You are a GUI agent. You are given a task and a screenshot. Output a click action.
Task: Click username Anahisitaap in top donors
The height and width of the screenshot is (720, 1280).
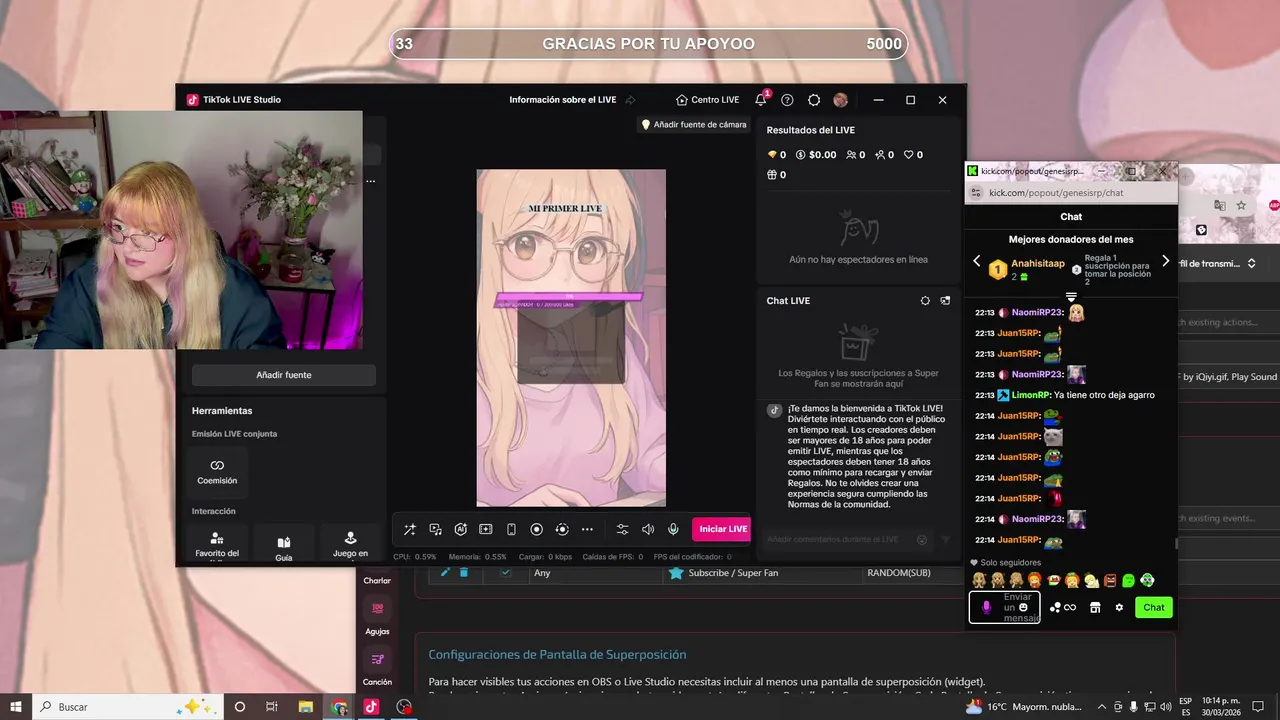pos(1037,264)
